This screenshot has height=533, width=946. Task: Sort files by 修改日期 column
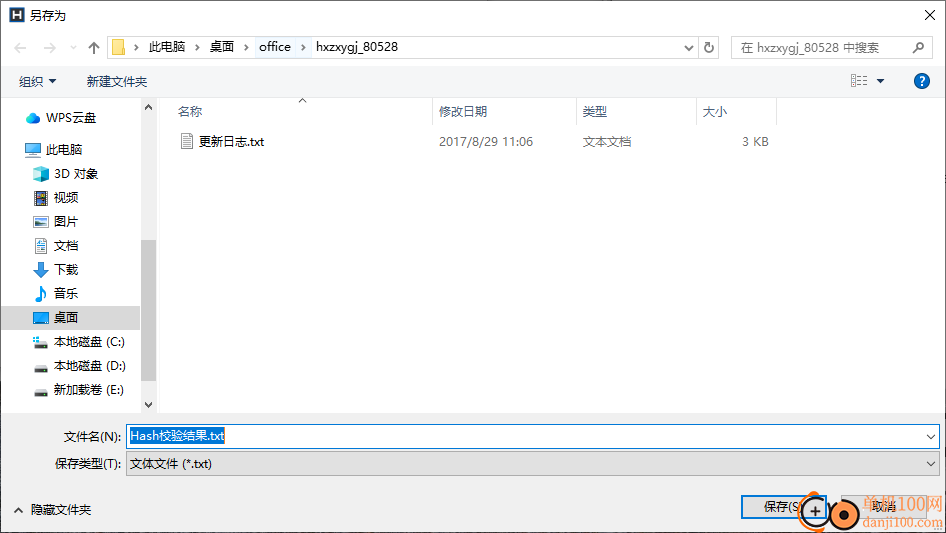(x=463, y=112)
